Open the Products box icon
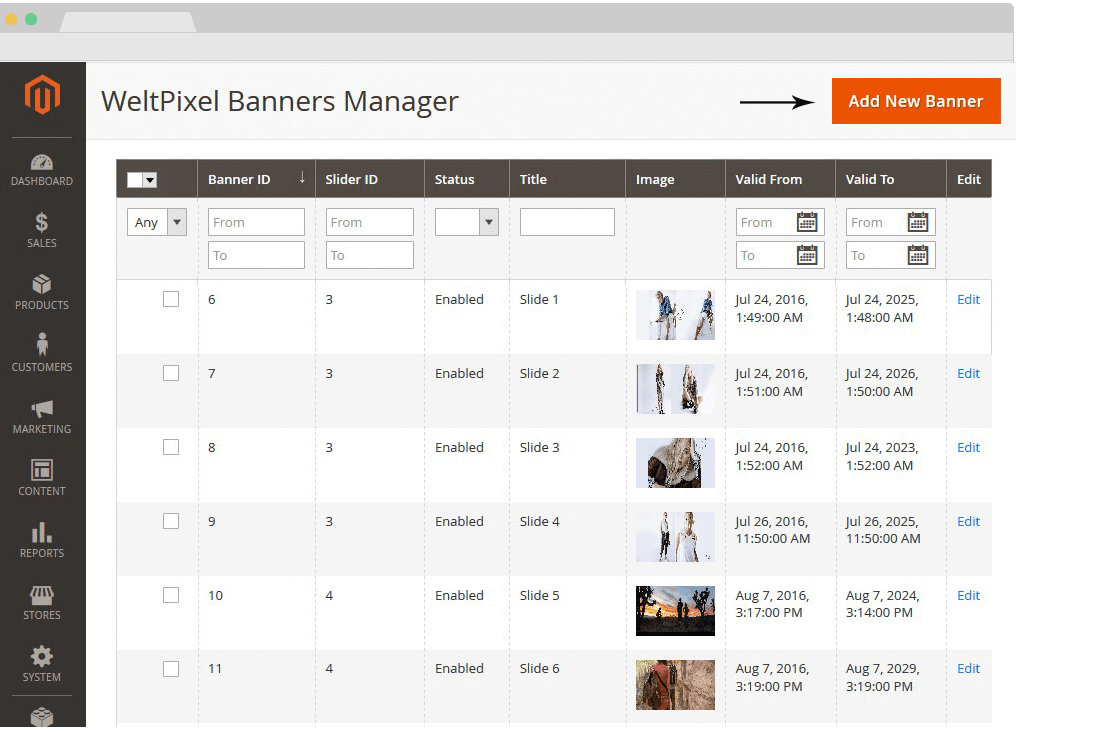The height and width of the screenshot is (732, 1094). pyautogui.click(x=42, y=285)
